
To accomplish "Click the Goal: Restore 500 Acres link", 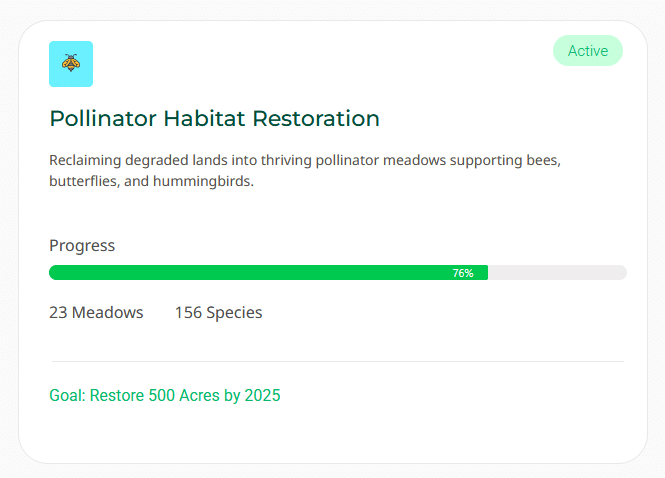I will coord(165,395).
